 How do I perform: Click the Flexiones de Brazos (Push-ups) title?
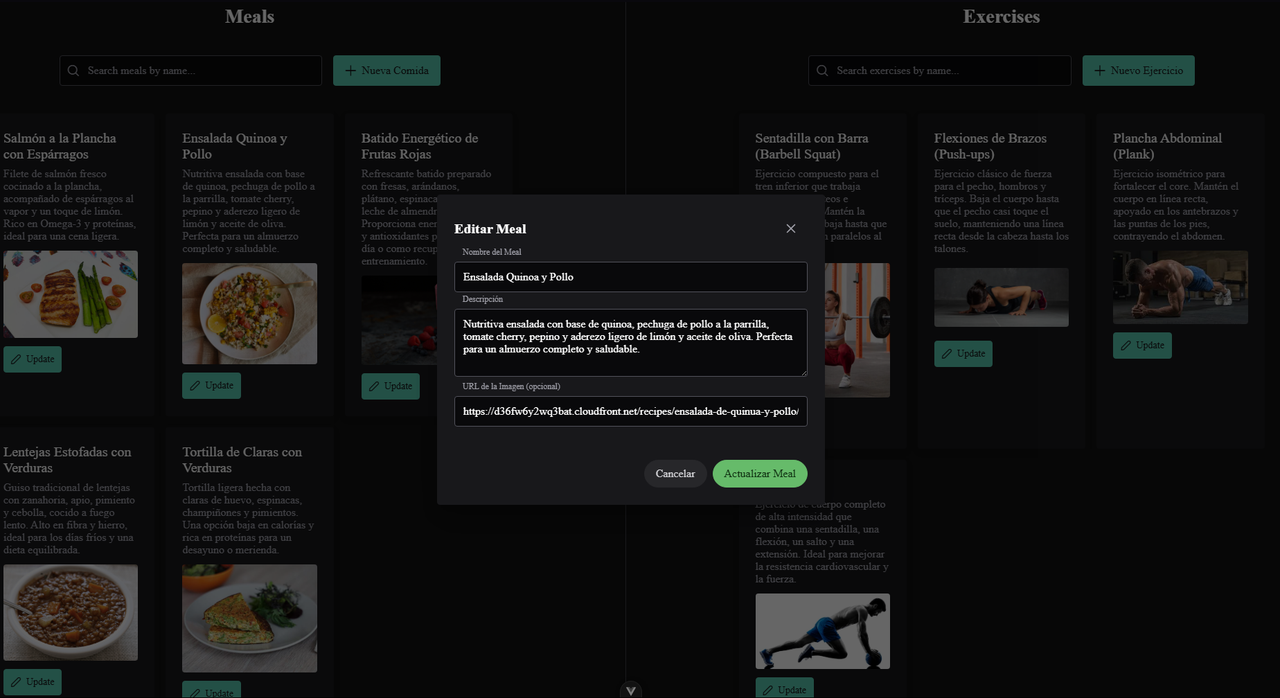click(990, 146)
